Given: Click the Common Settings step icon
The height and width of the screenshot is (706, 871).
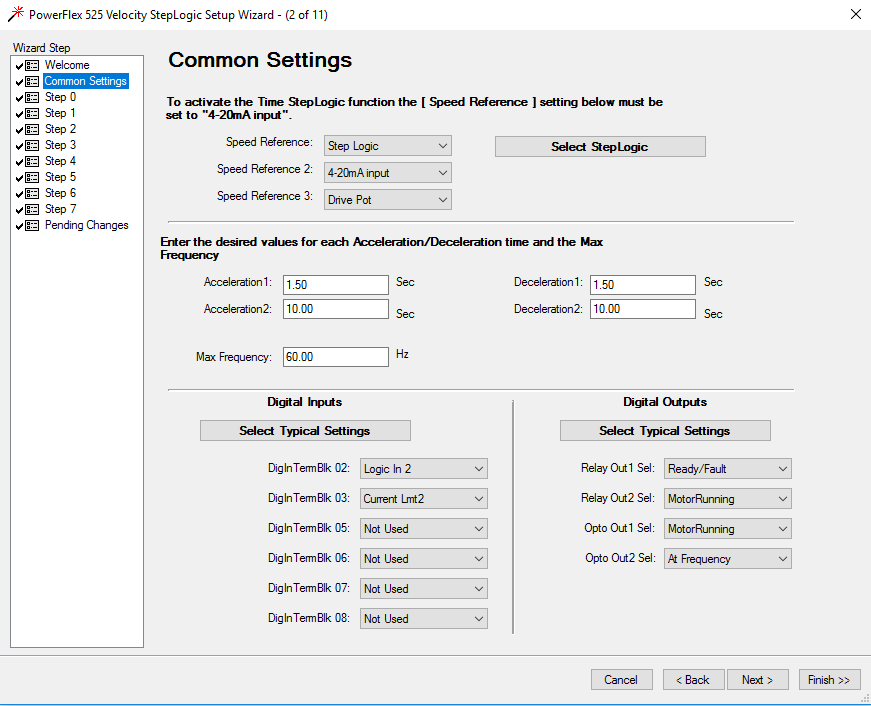Looking at the screenshot, I should pyautogui.click(x=32, y=82).
